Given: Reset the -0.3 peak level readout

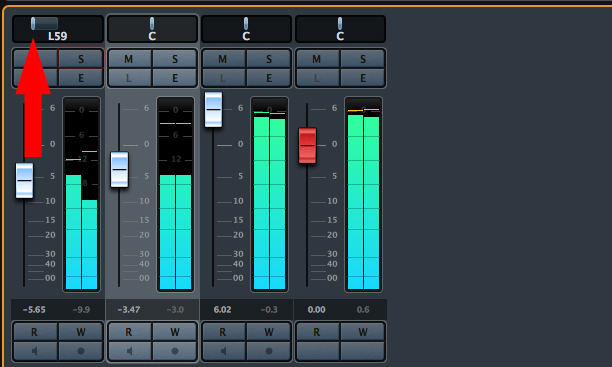Looking at the screenshot, I should (x=269, y=310).
